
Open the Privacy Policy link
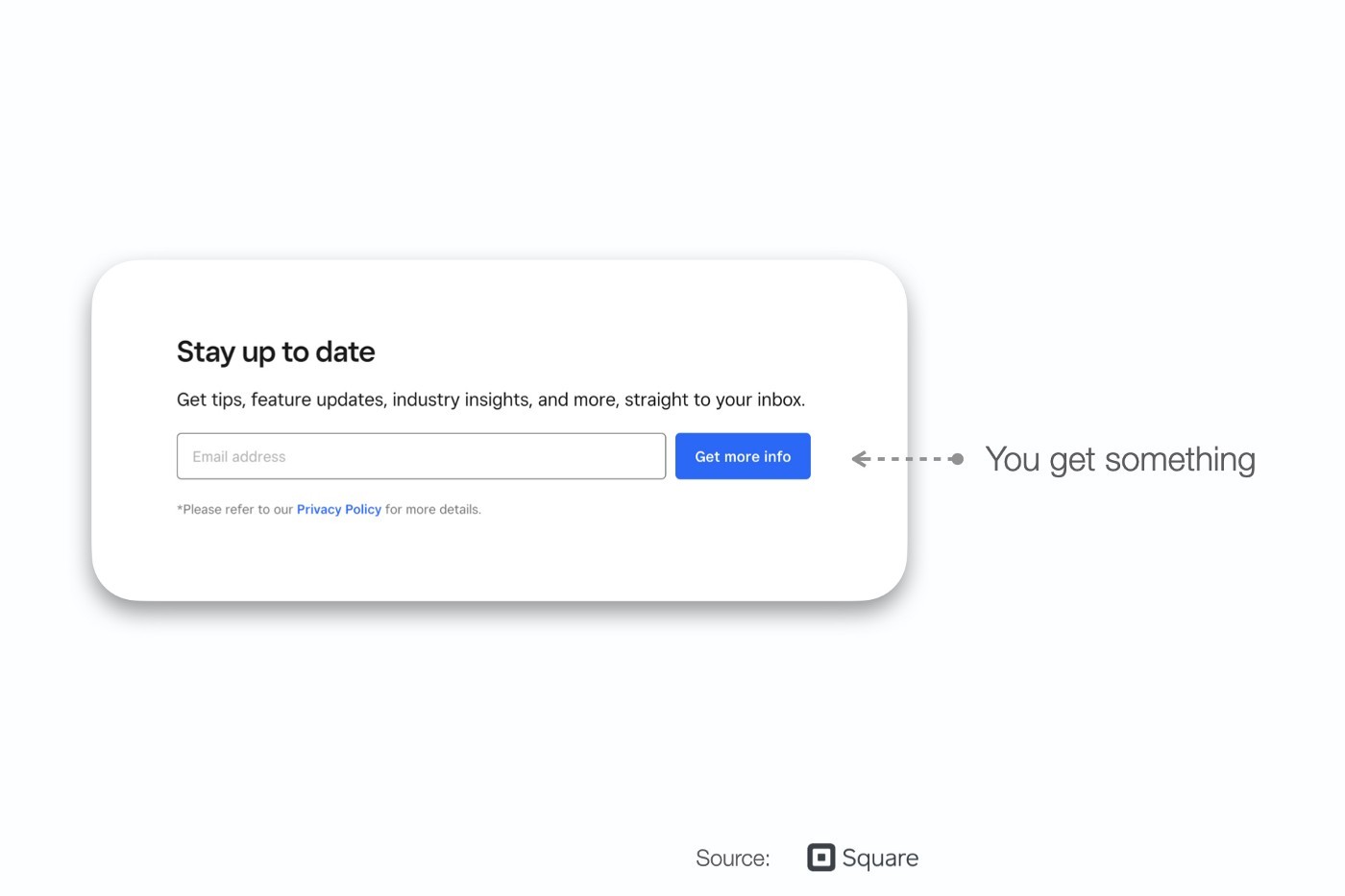coord(338,510)
